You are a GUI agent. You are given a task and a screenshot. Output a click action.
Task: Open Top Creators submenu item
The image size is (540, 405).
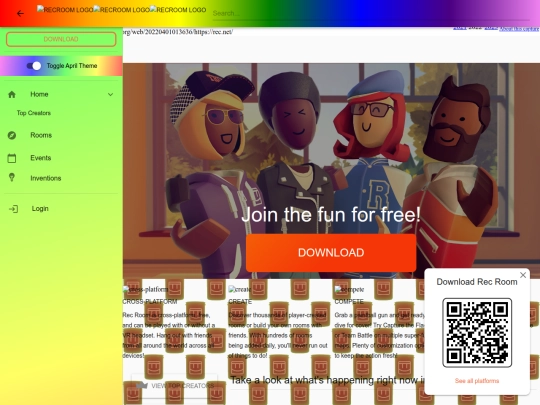coord(34,113)
